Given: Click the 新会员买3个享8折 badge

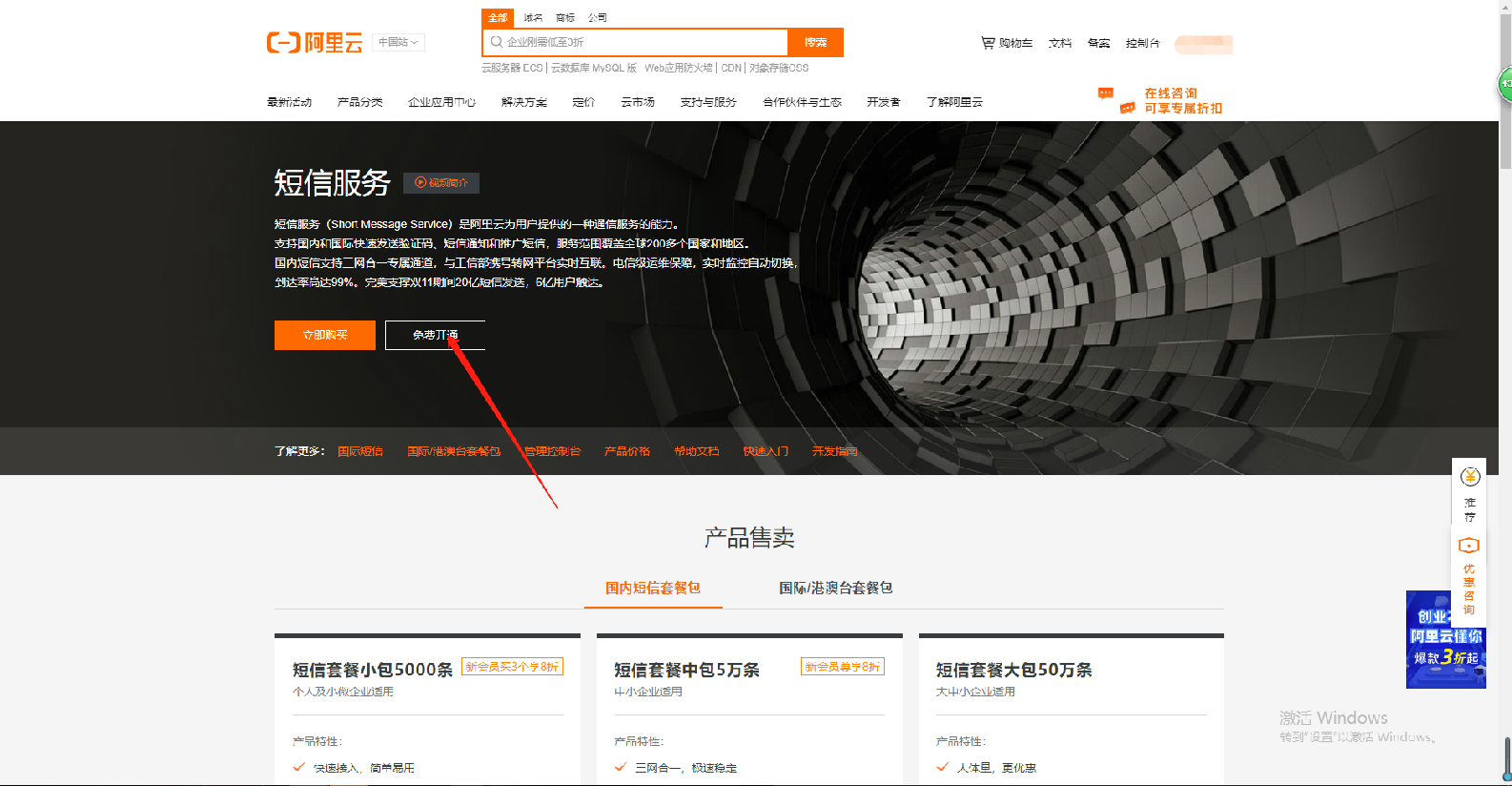Looking at the screenshot, I should tap(512, 667).
